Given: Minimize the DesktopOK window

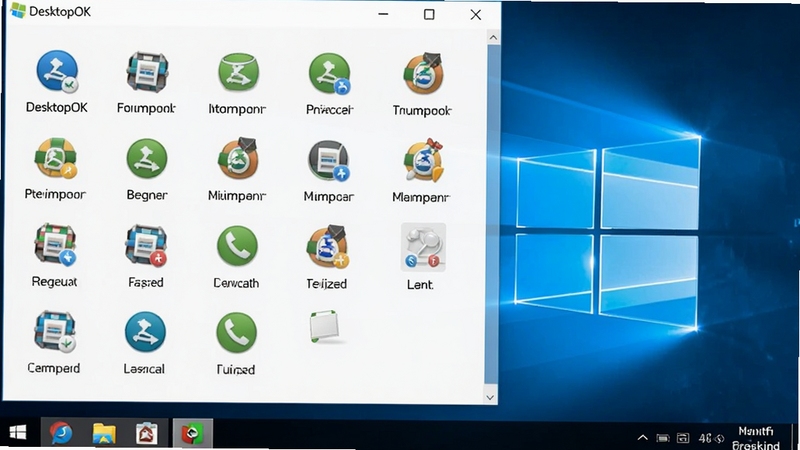Looking at the screenshot, I should tap(383, 14).
